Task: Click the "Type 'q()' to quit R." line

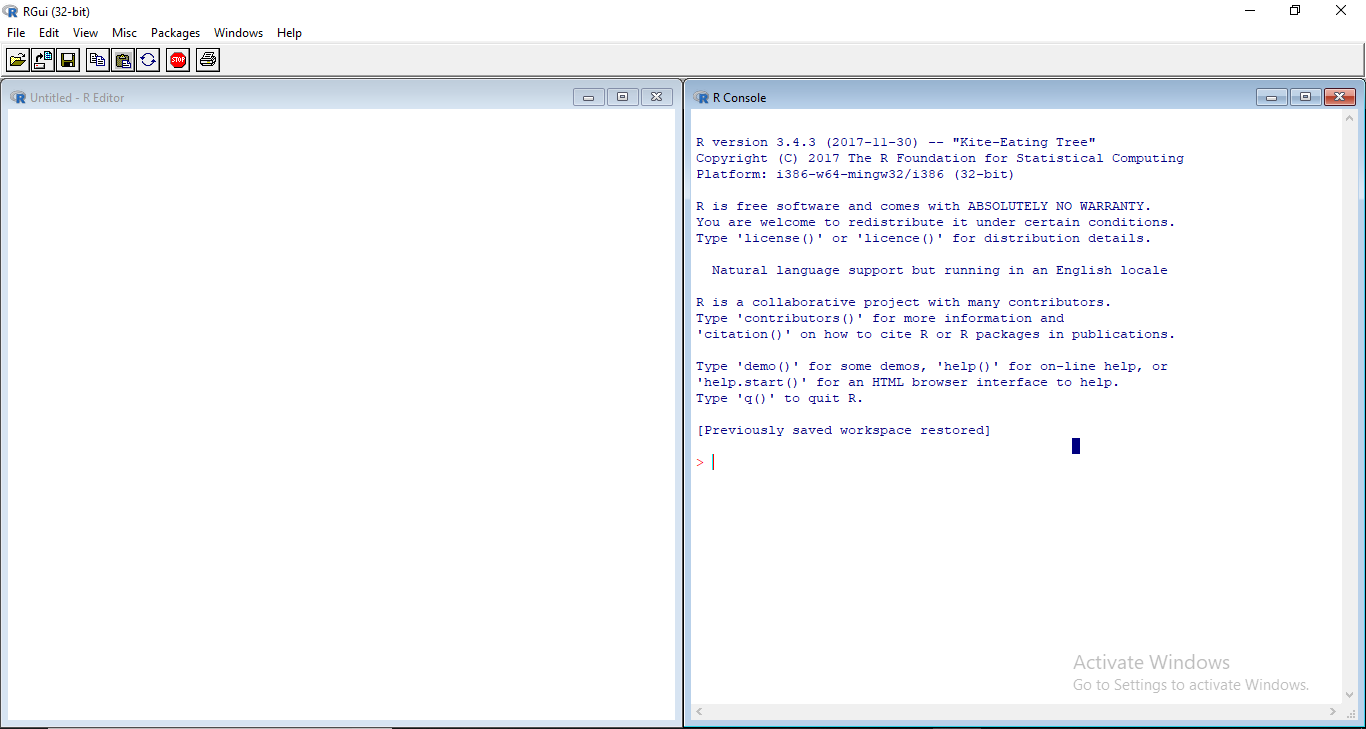Action: [779, 398]
